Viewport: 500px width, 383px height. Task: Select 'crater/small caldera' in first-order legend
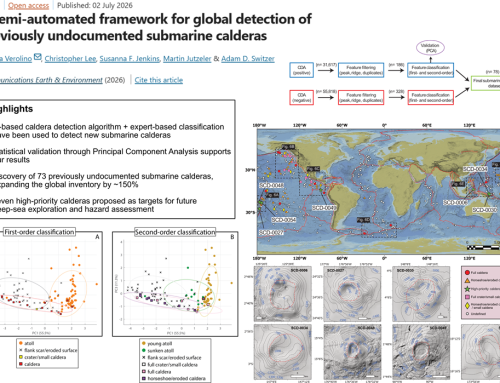[x=42, y=357]
